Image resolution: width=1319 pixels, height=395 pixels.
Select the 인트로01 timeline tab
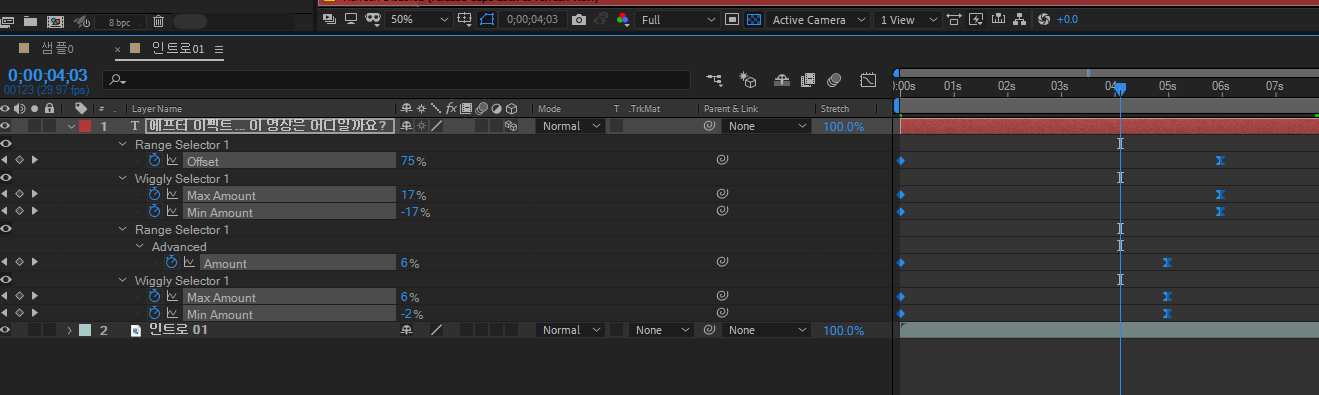(177, 49)
